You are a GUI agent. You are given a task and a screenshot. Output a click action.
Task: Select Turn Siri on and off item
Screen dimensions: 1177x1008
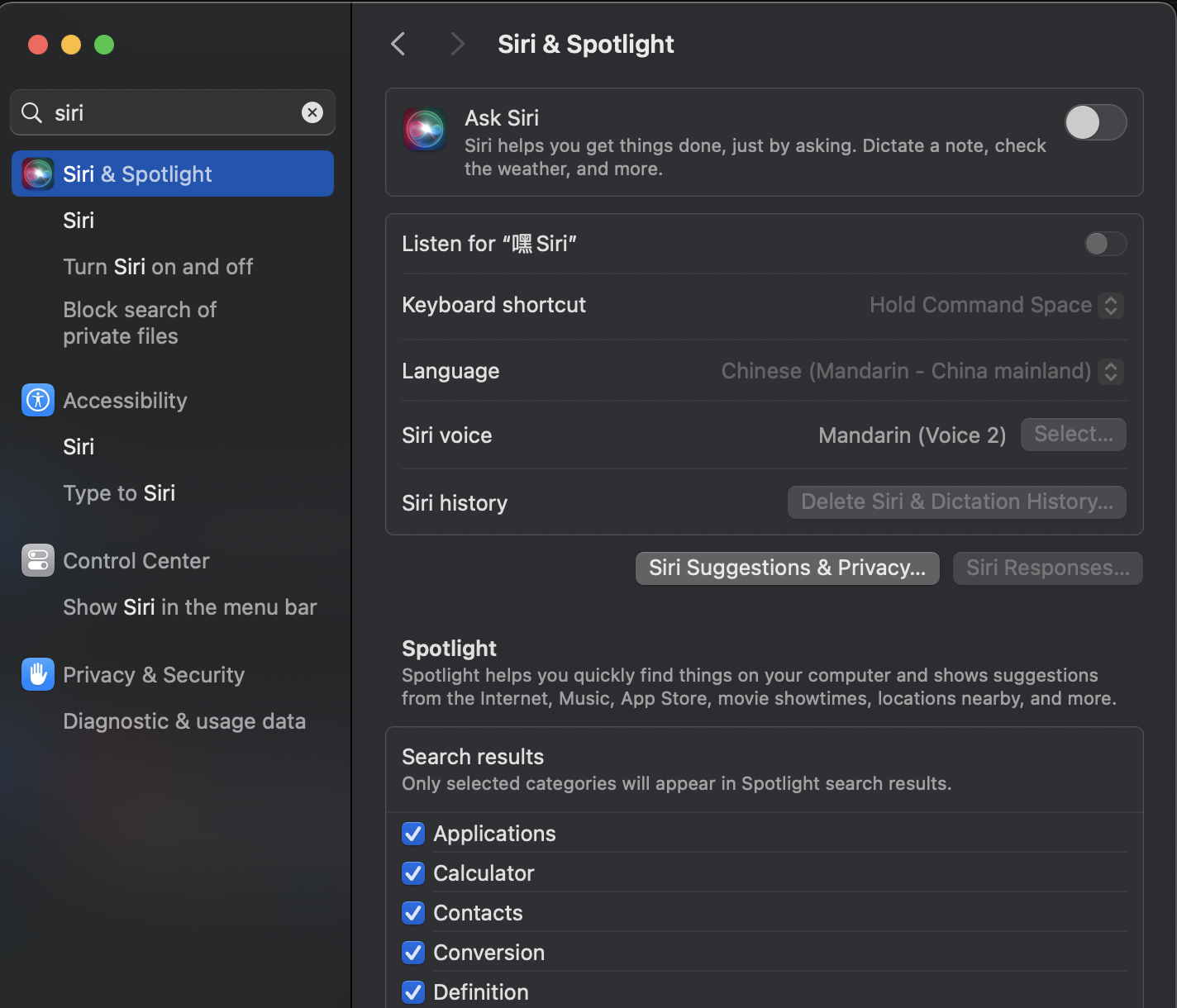[x=158, y=267]
